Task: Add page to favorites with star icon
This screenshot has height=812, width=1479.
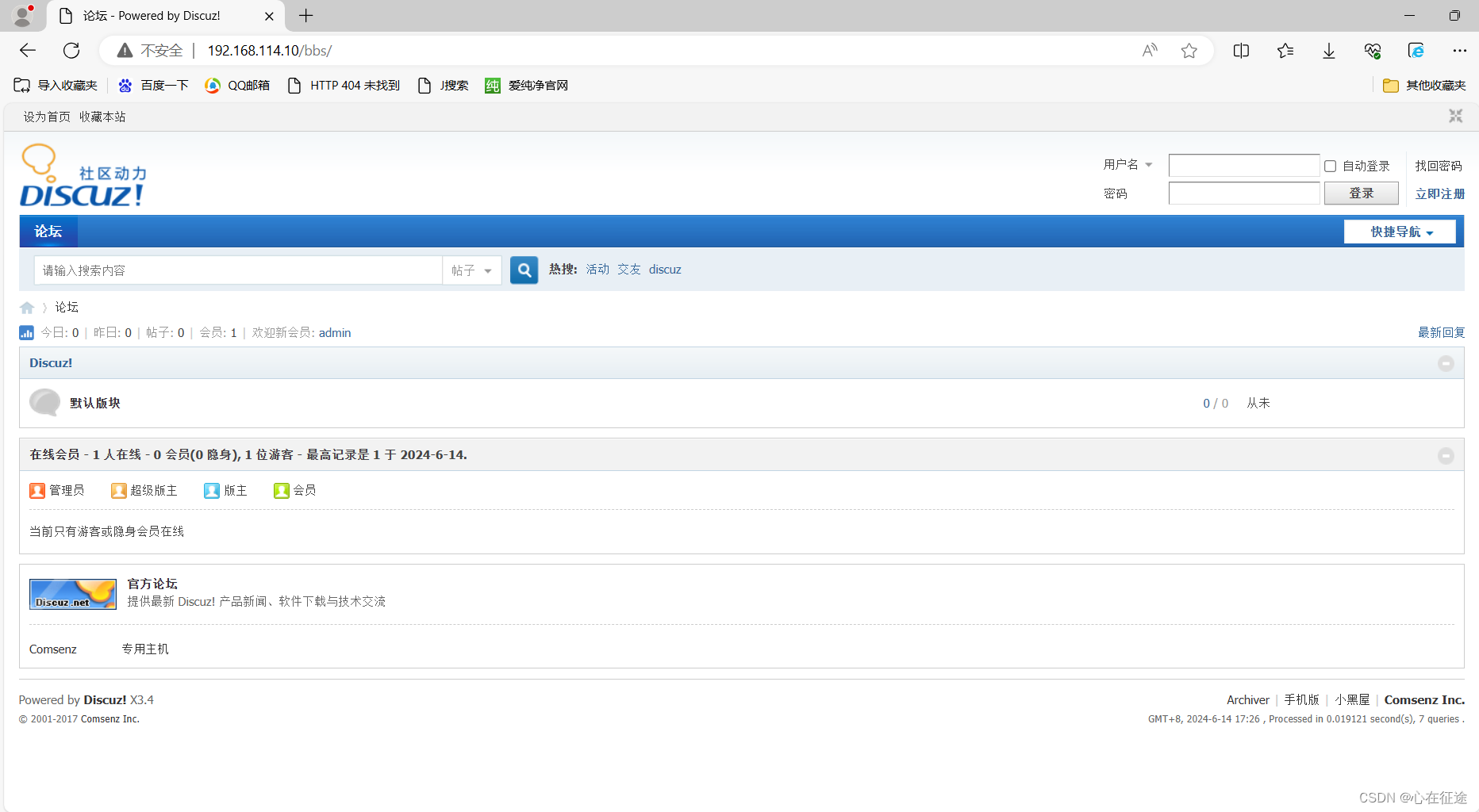Action: 1189,51
